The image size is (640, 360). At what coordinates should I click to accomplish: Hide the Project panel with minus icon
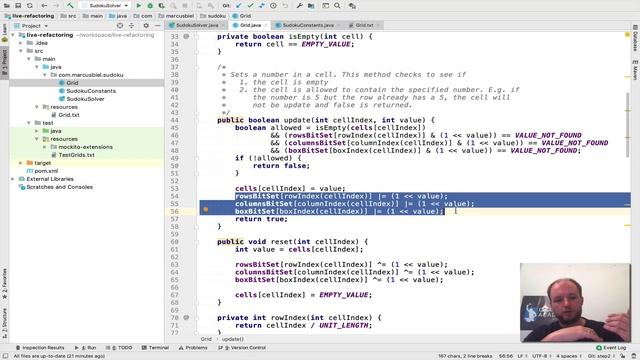click(x=158, y=26)
